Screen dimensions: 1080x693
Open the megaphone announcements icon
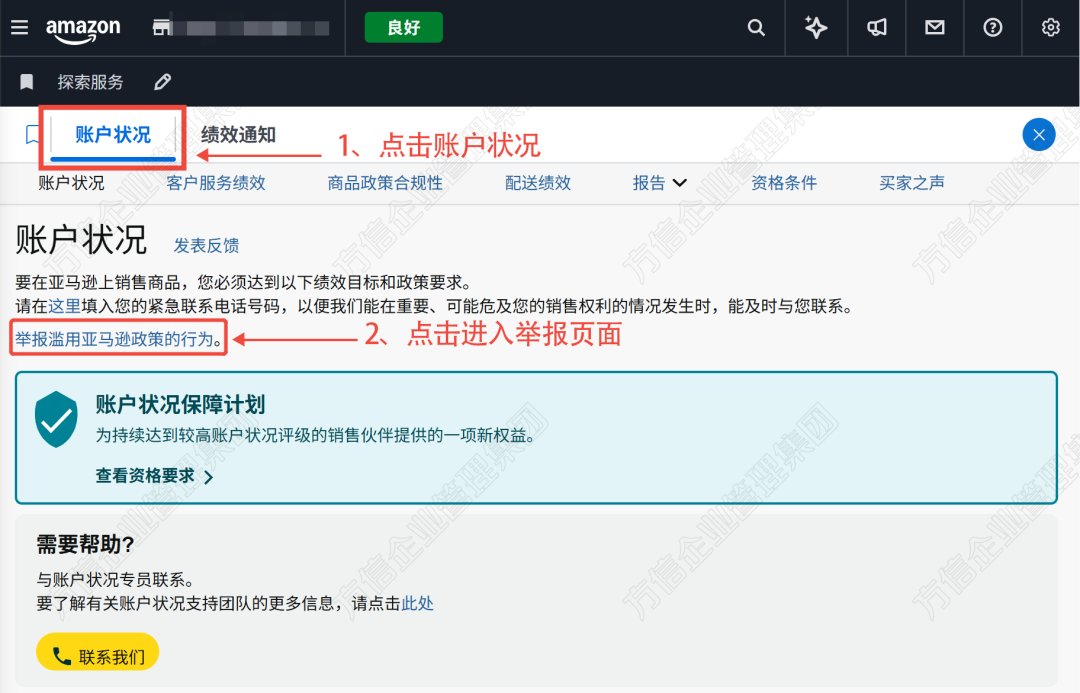tap(876, 28)
